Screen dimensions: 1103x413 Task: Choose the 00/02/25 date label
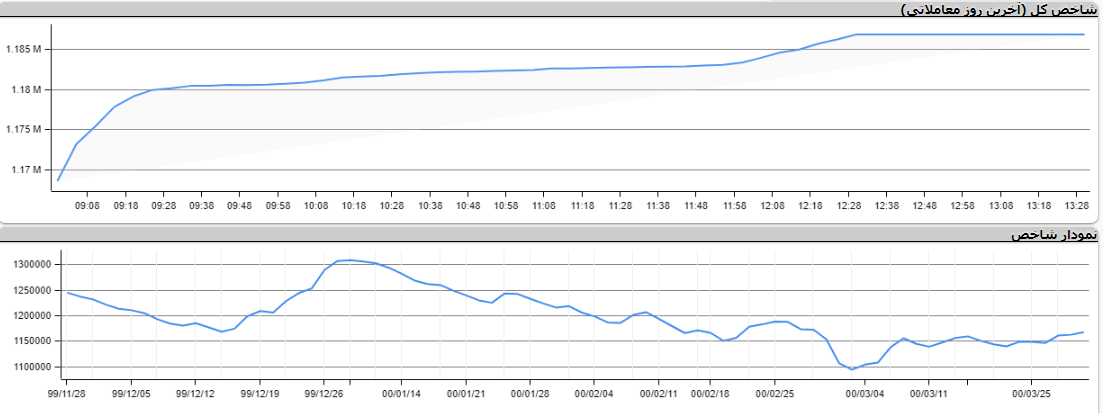pos(774,393)
